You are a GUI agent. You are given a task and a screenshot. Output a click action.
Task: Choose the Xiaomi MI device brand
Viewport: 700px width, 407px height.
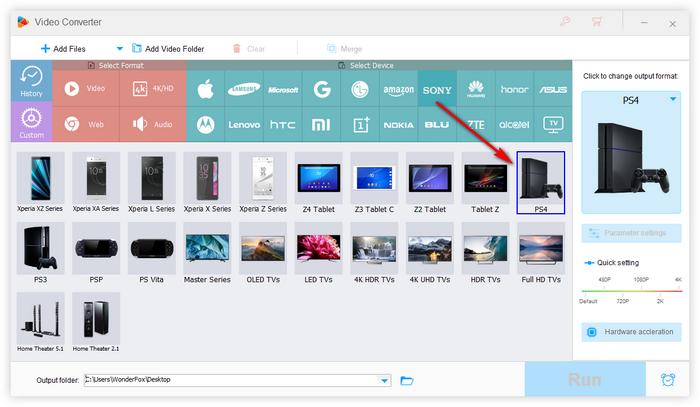tap(321, 125)
